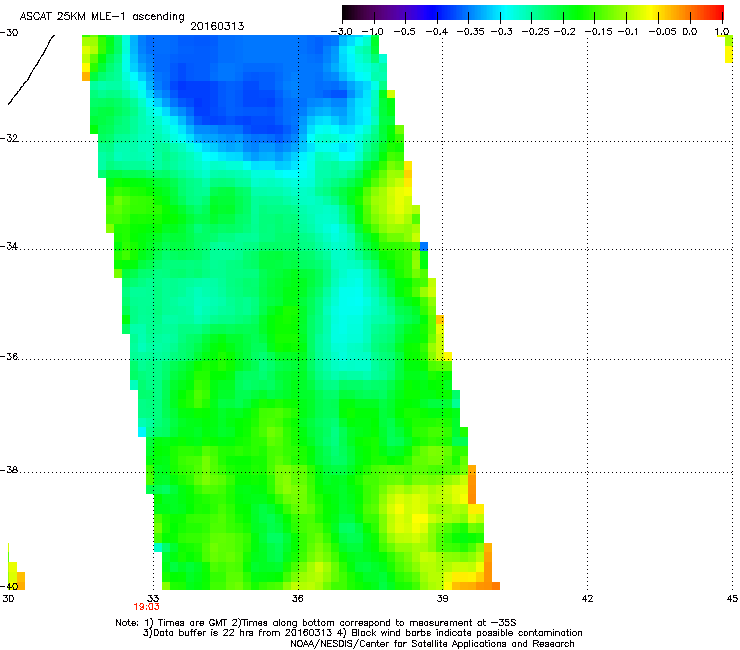
Task: Click the latitude label -32
Action: 9,138
